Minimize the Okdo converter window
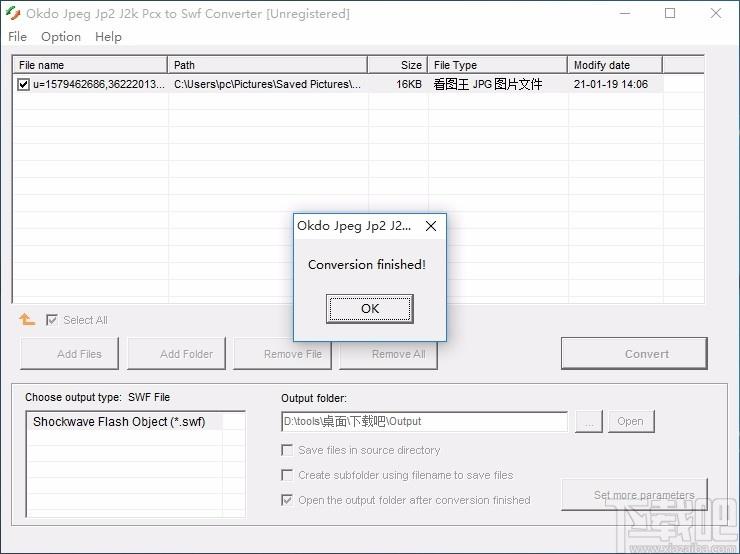 tap(625, 14)
